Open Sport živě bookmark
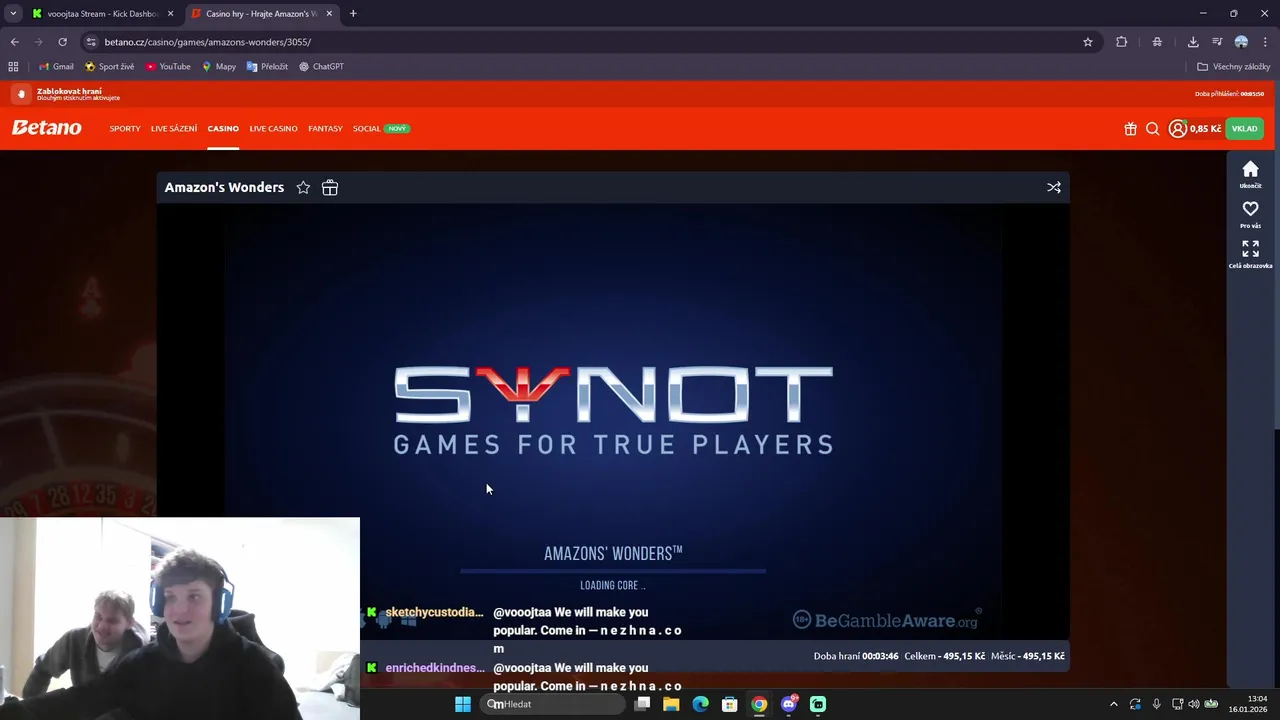 (x=109, y=67)
